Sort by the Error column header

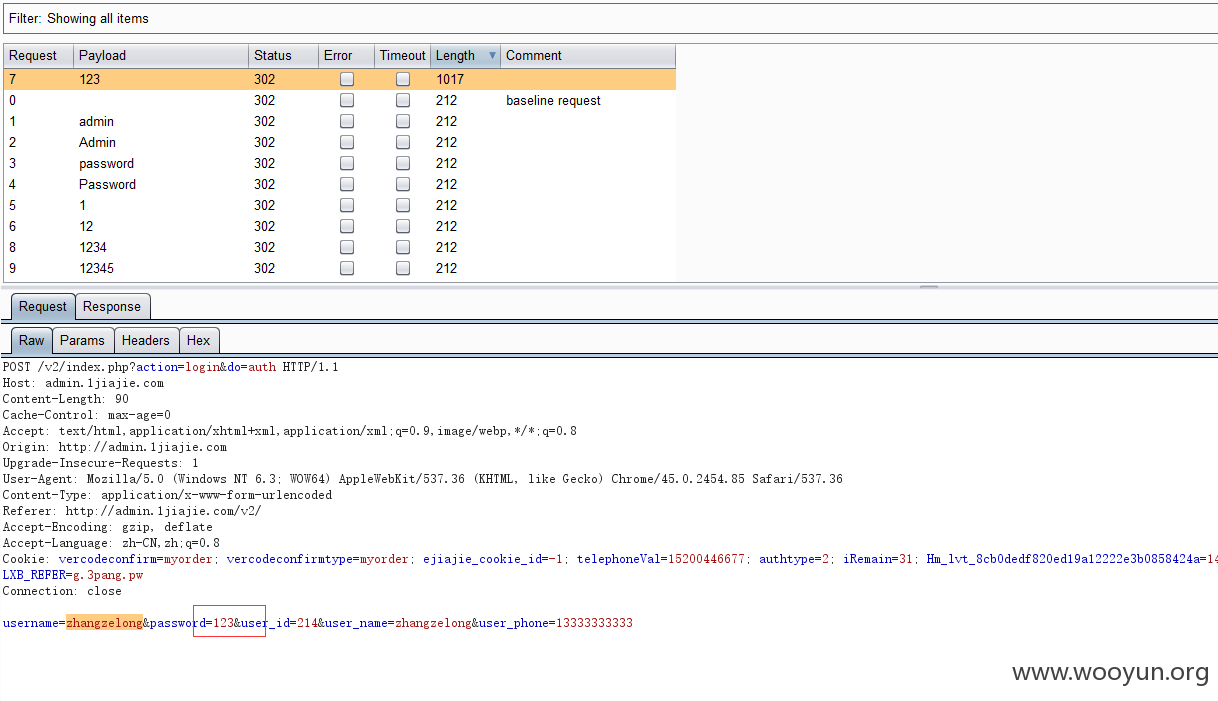point(346,56)
